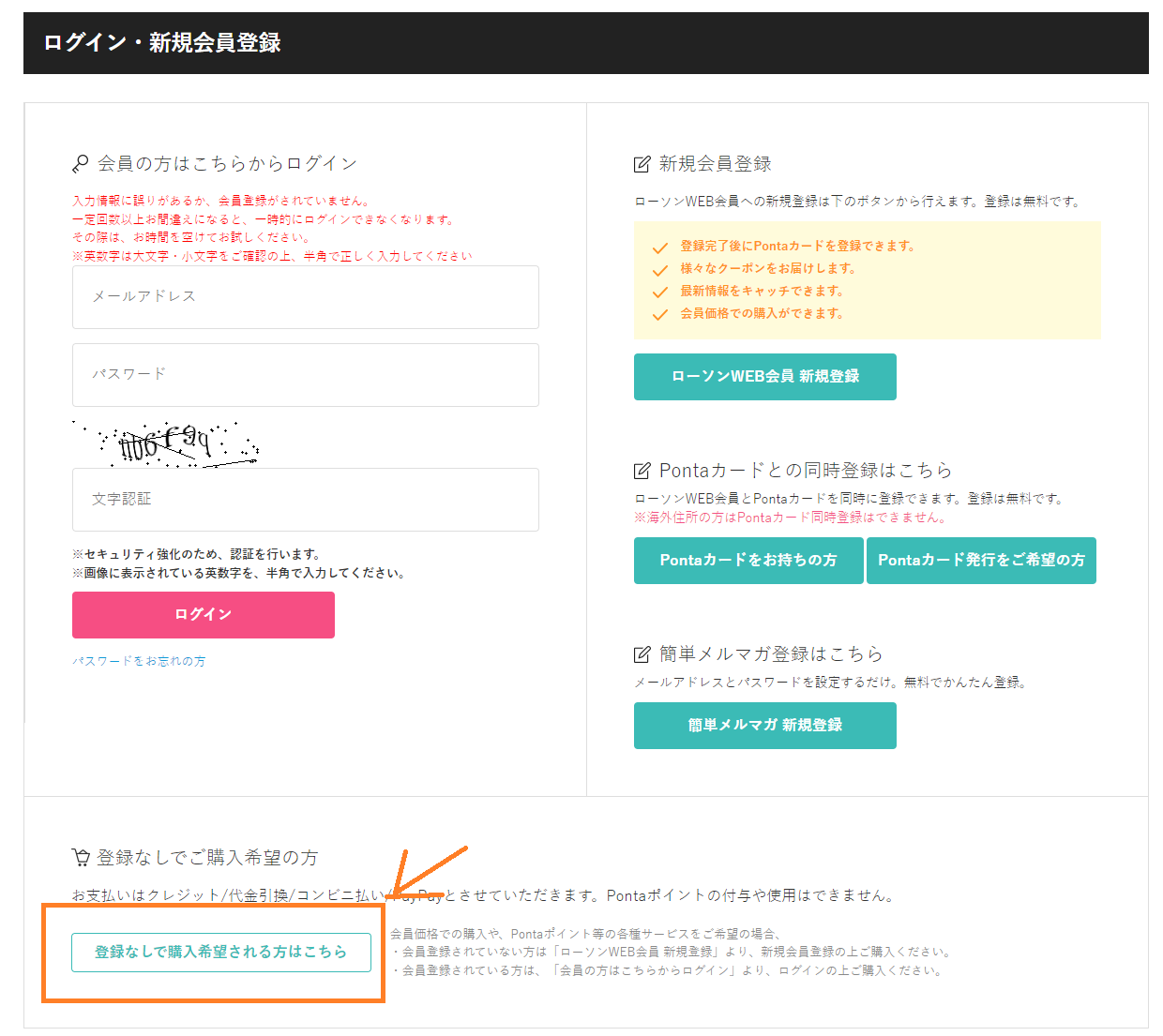This screenshot has width=1163, height=1036.
Task: Click the 登録なしで購入希望される方はこちら button
Action: point(221,952)
